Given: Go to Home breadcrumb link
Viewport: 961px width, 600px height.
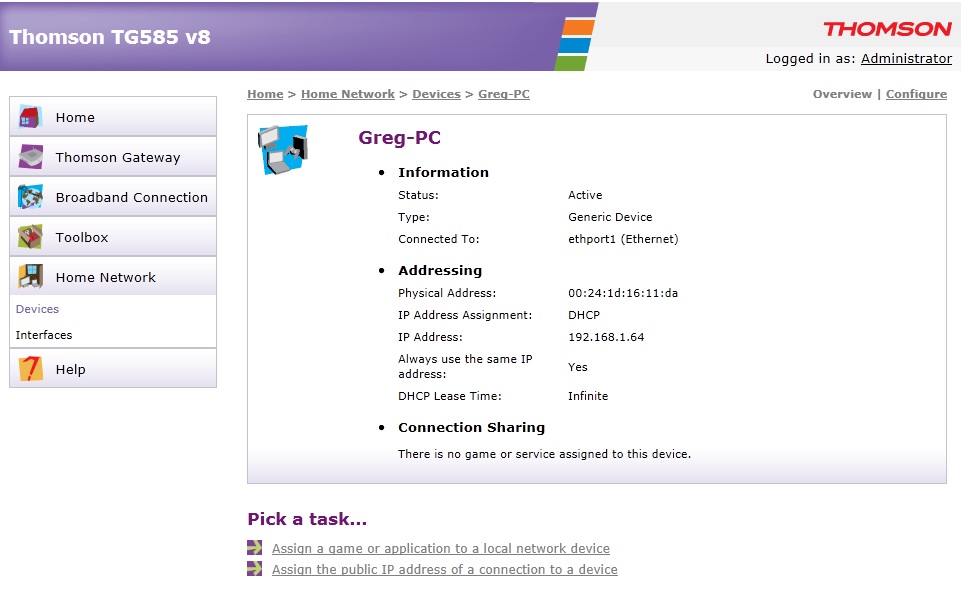Looking at the screenshot, I should pos(265,94).
